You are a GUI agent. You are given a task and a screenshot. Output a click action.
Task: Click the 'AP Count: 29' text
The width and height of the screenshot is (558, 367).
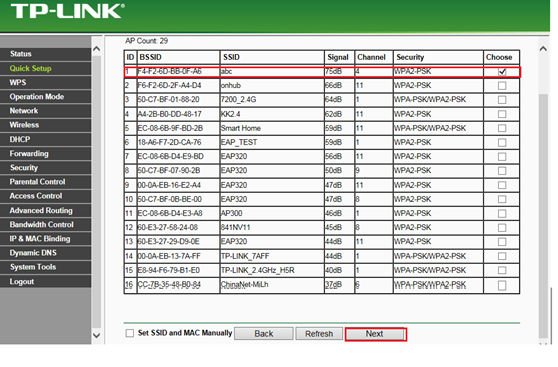click(146, 41)
